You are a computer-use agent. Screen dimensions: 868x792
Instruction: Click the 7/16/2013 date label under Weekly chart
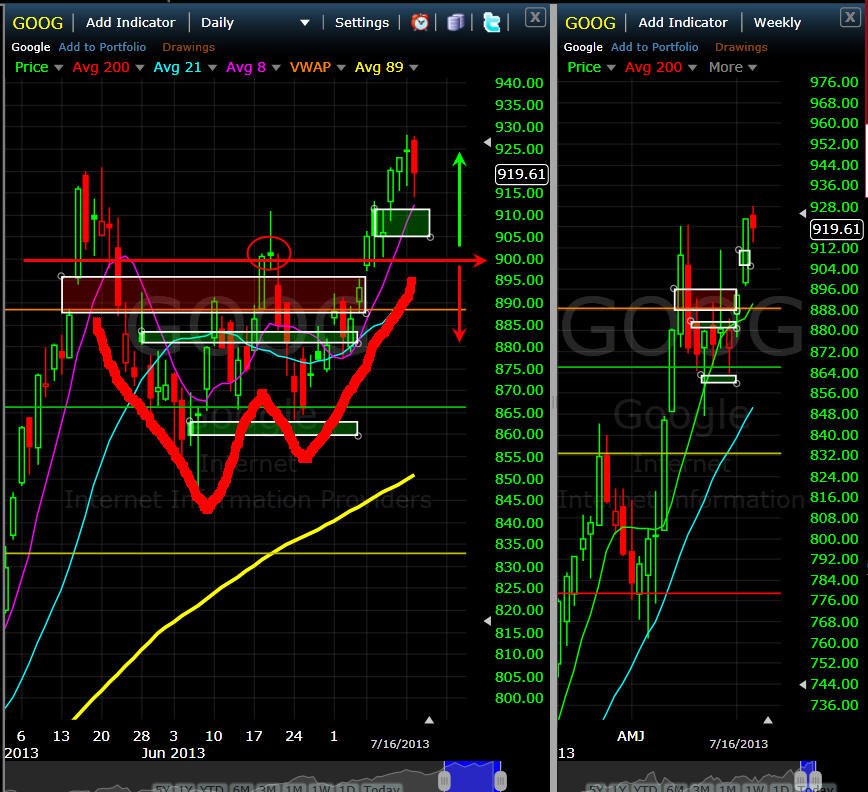[x=738, y=744]
